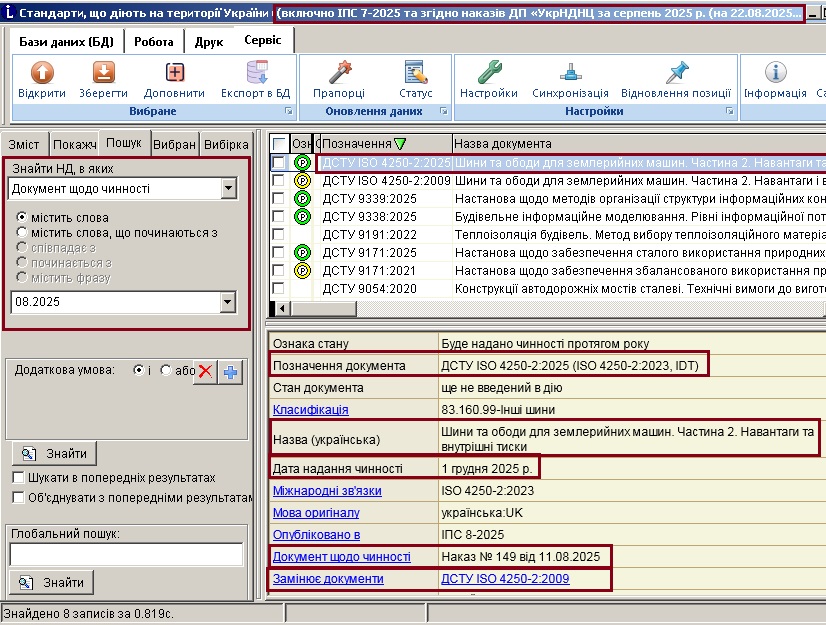The image size is (826, 625).
Task: Click the Відкрити toolbar icon
Action: coord(42,73)
